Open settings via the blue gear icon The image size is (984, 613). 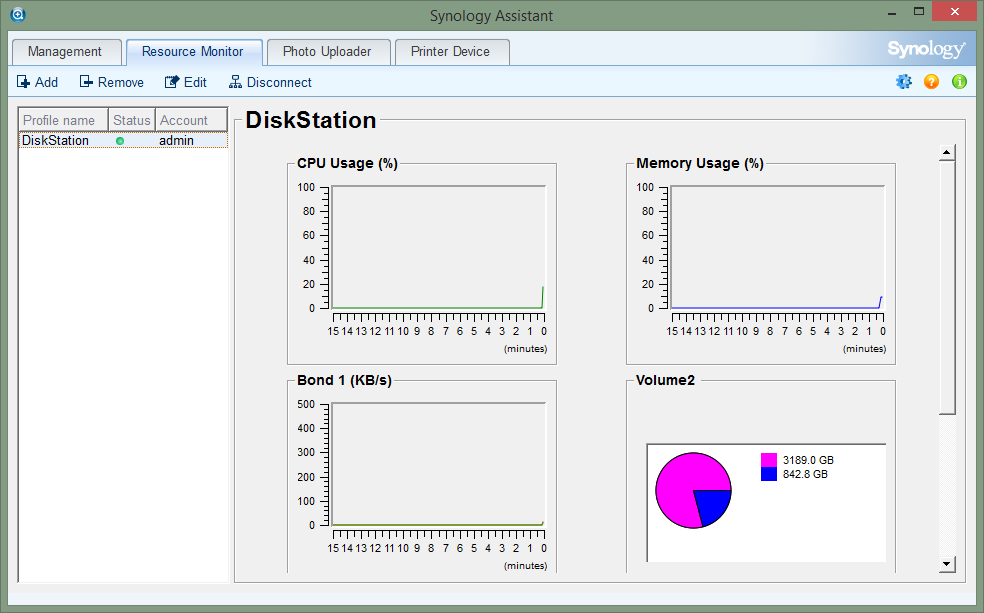[904, 82]
